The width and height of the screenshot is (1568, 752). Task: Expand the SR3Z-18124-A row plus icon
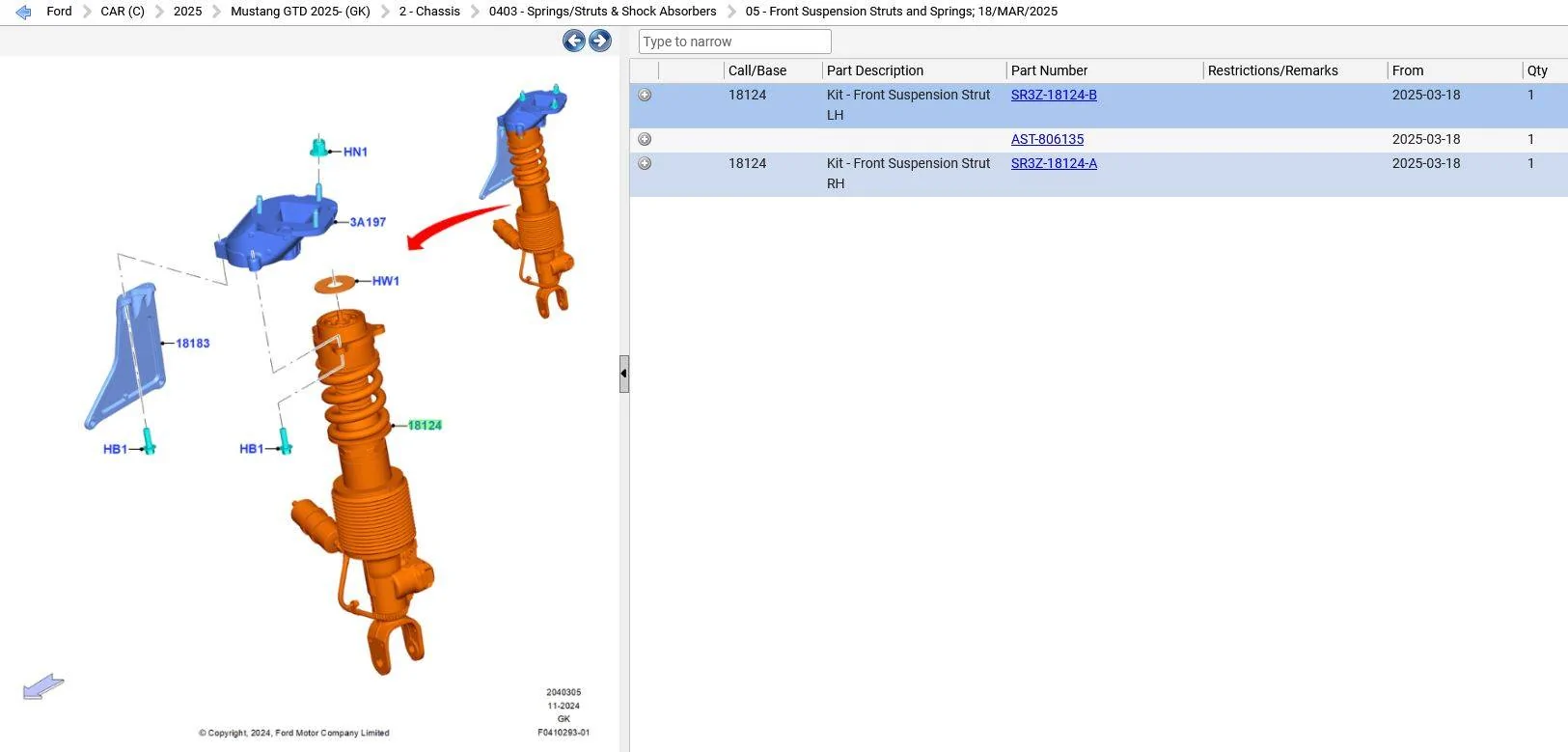click(x=645, y=163)
